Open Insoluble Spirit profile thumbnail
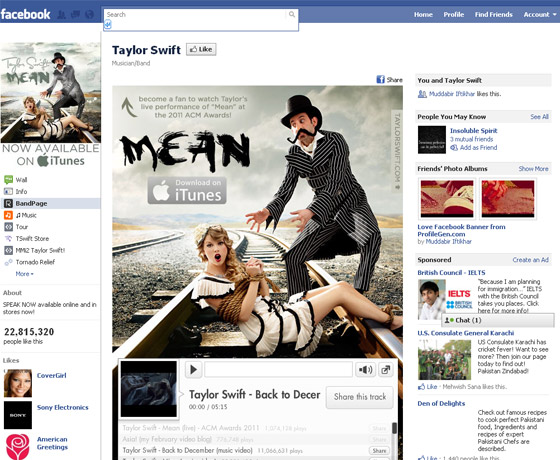This screenshot has width=560, height=460. pos(432,140)
